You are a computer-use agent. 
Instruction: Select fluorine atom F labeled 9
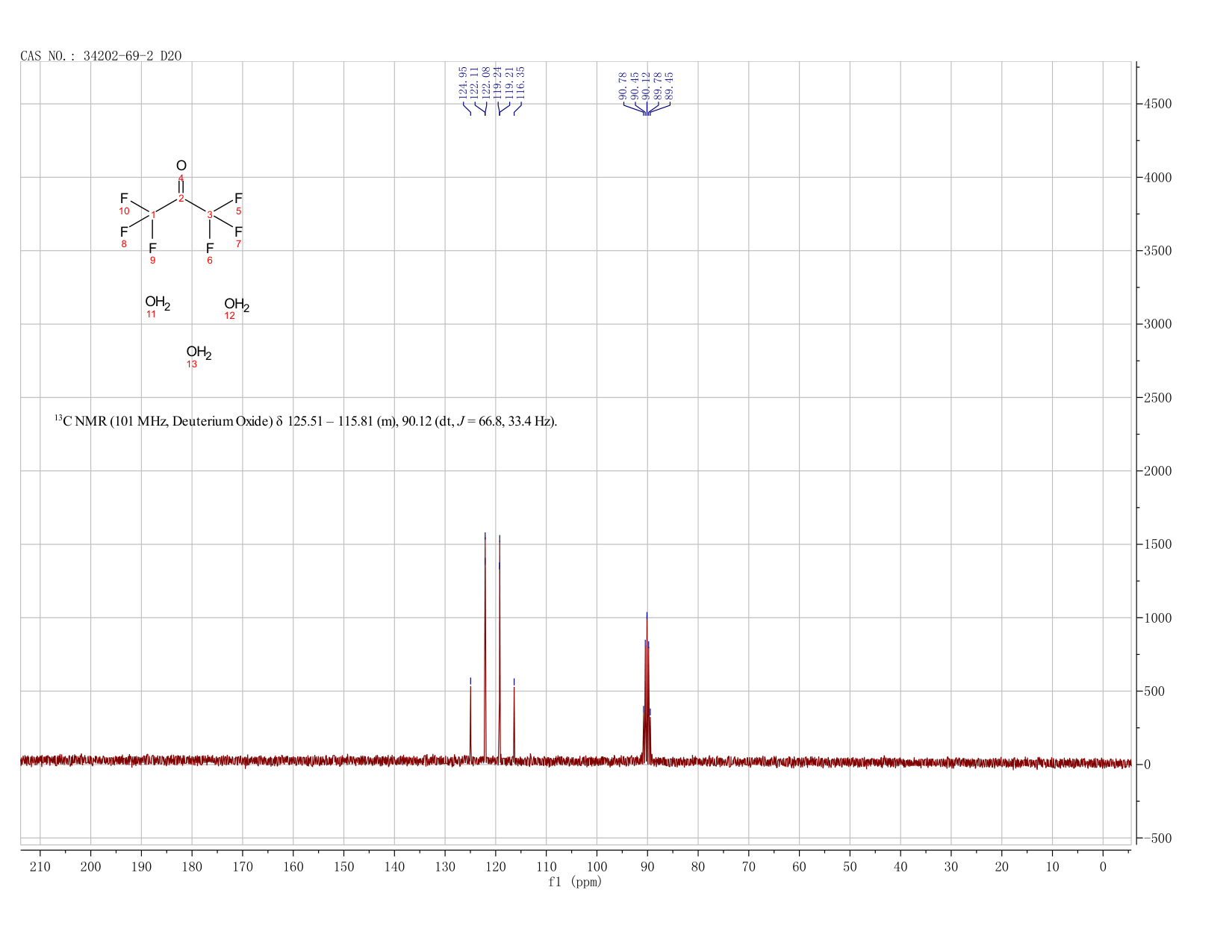pyautogui.click(x=152, y=248)
